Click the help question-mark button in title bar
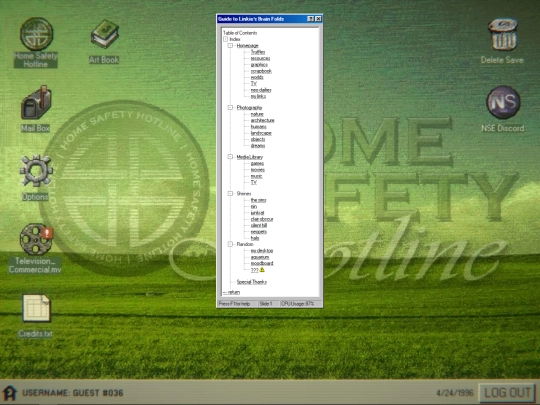540x405 pixels. (x=310, y=19)
